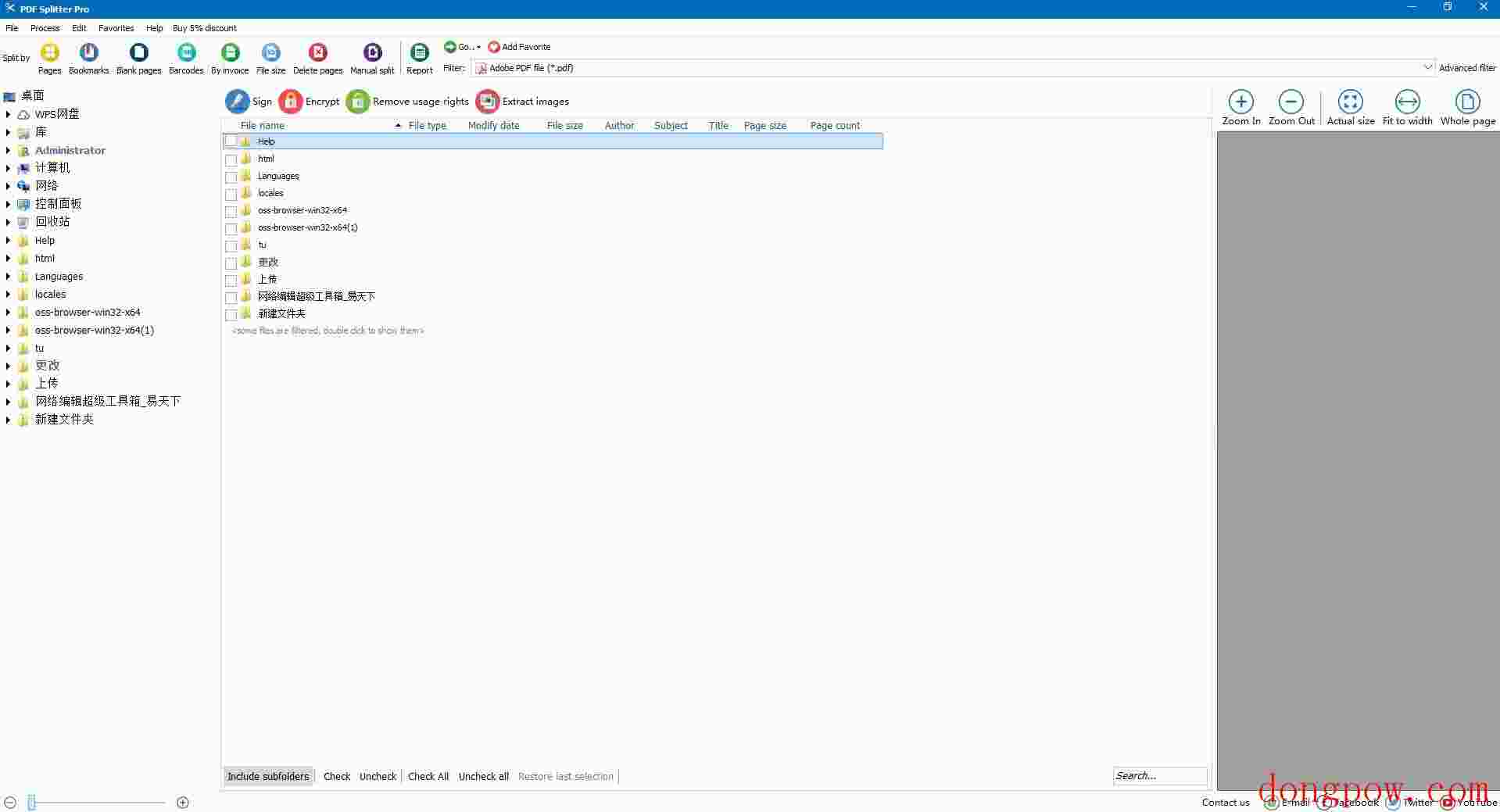
Task: Tick the Languages folder checkbox
Action: (x=231, y=177)
